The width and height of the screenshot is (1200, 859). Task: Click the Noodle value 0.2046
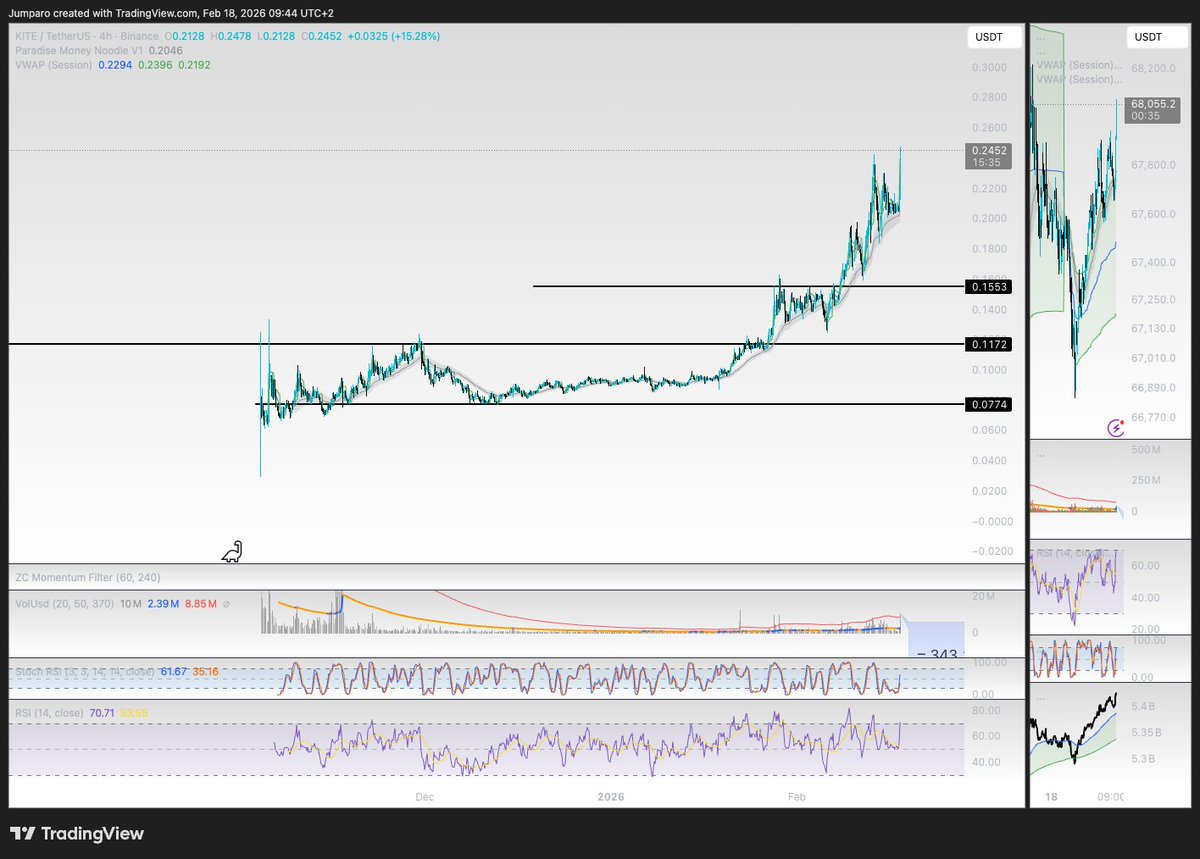coord(168,50)
